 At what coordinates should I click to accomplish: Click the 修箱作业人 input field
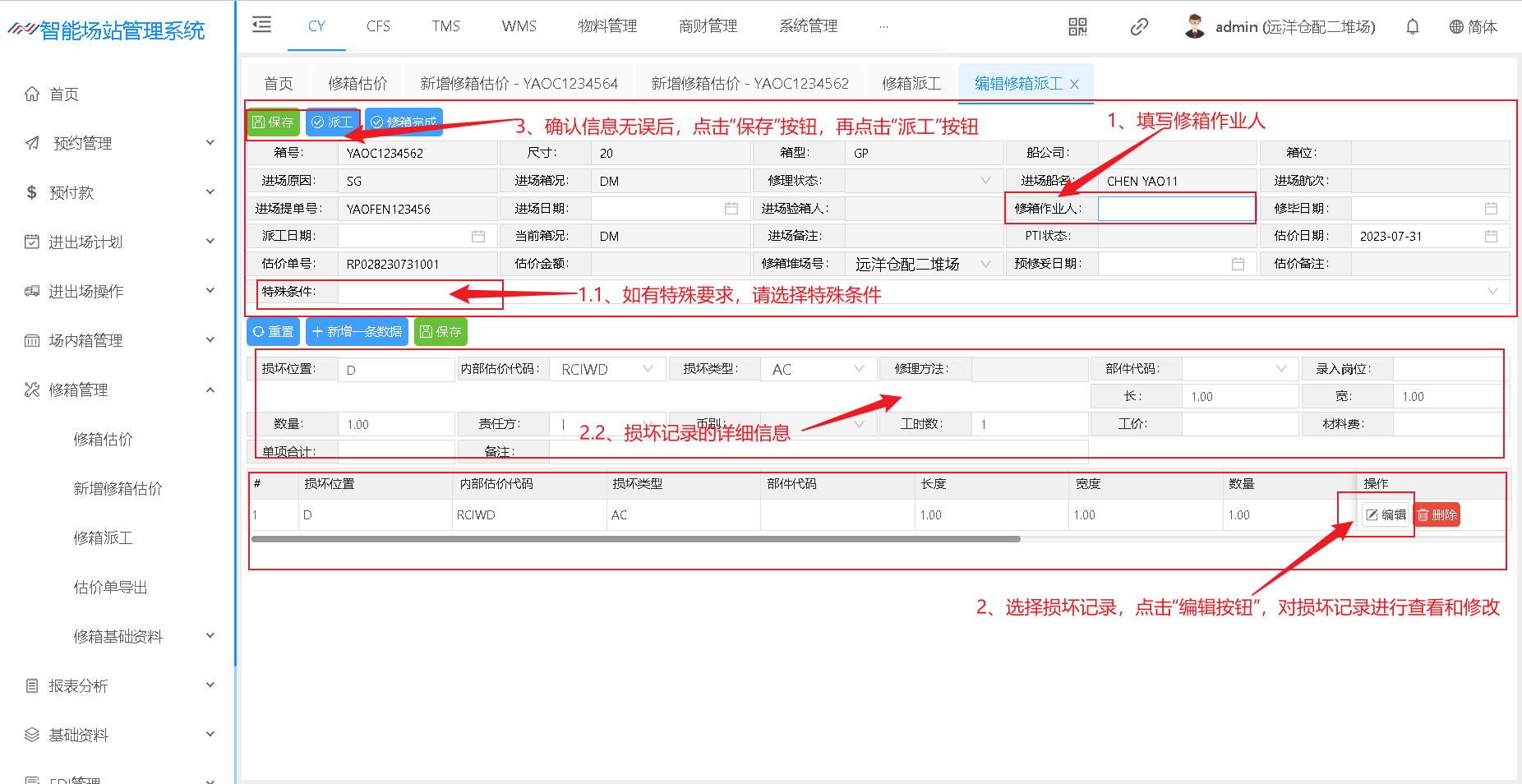tap(1175, 209)
